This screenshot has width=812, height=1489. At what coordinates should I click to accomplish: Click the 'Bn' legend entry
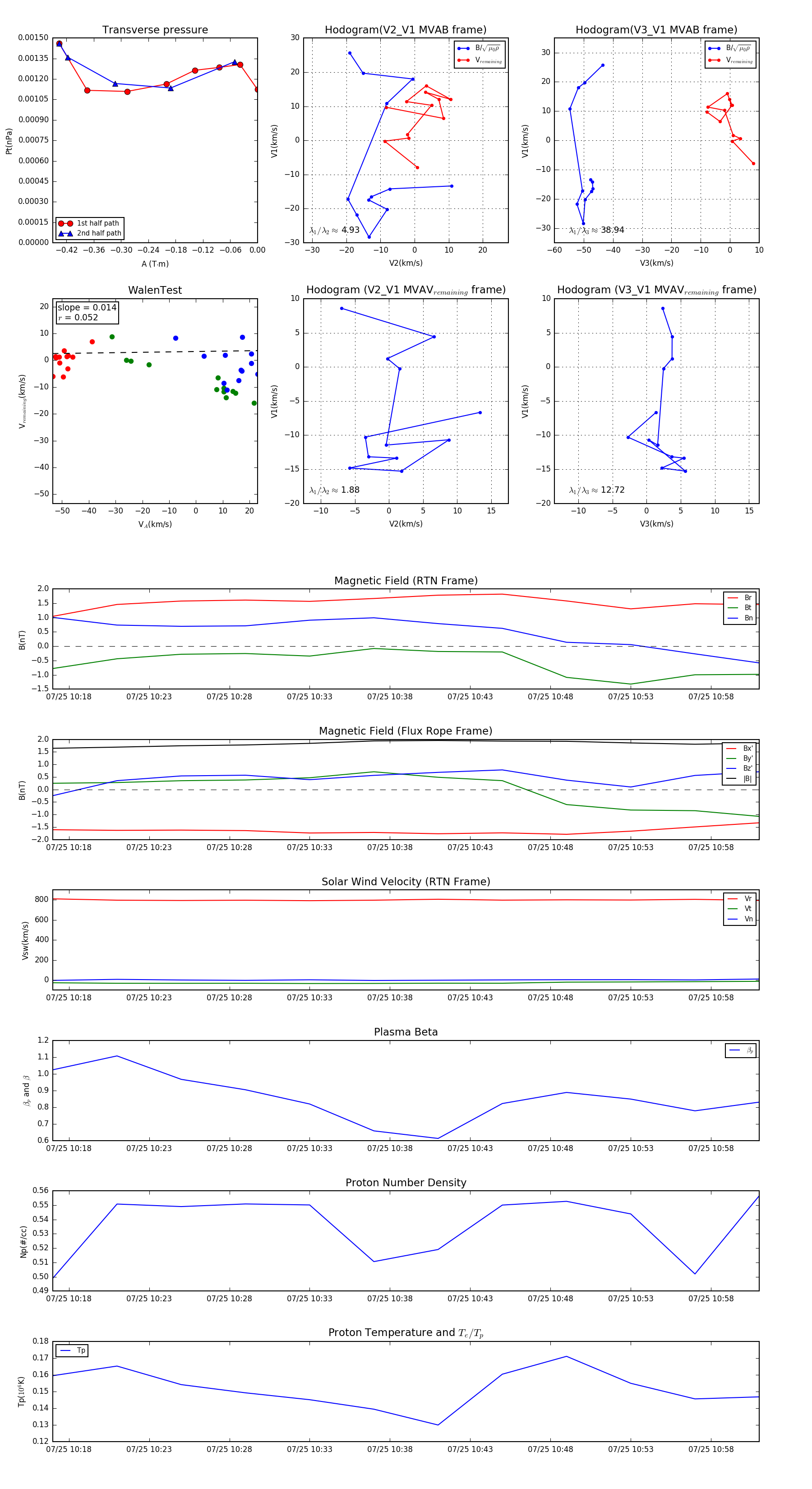pos(740,618)
